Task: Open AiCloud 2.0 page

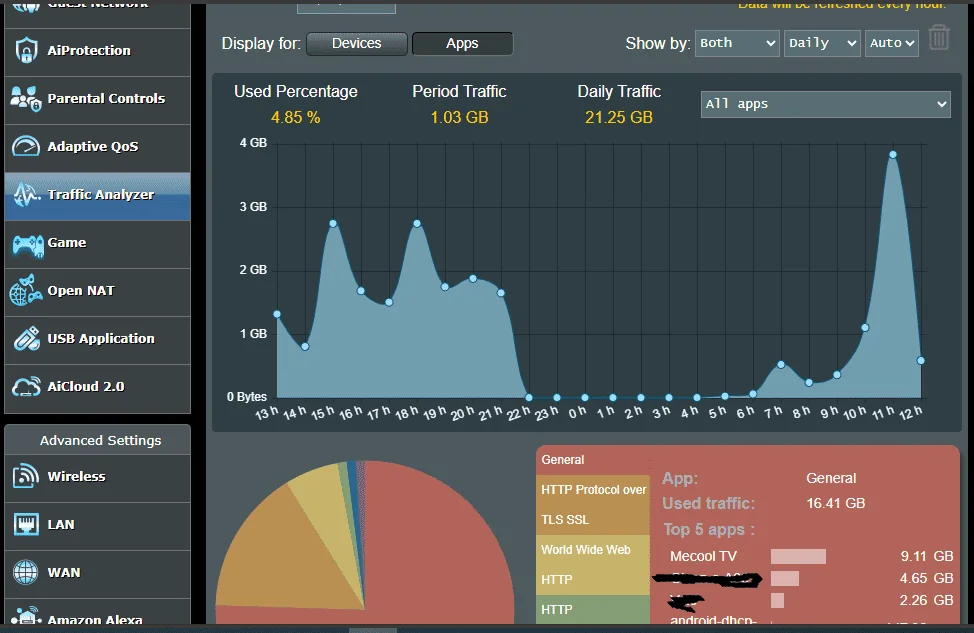Action: coord(98,388)
